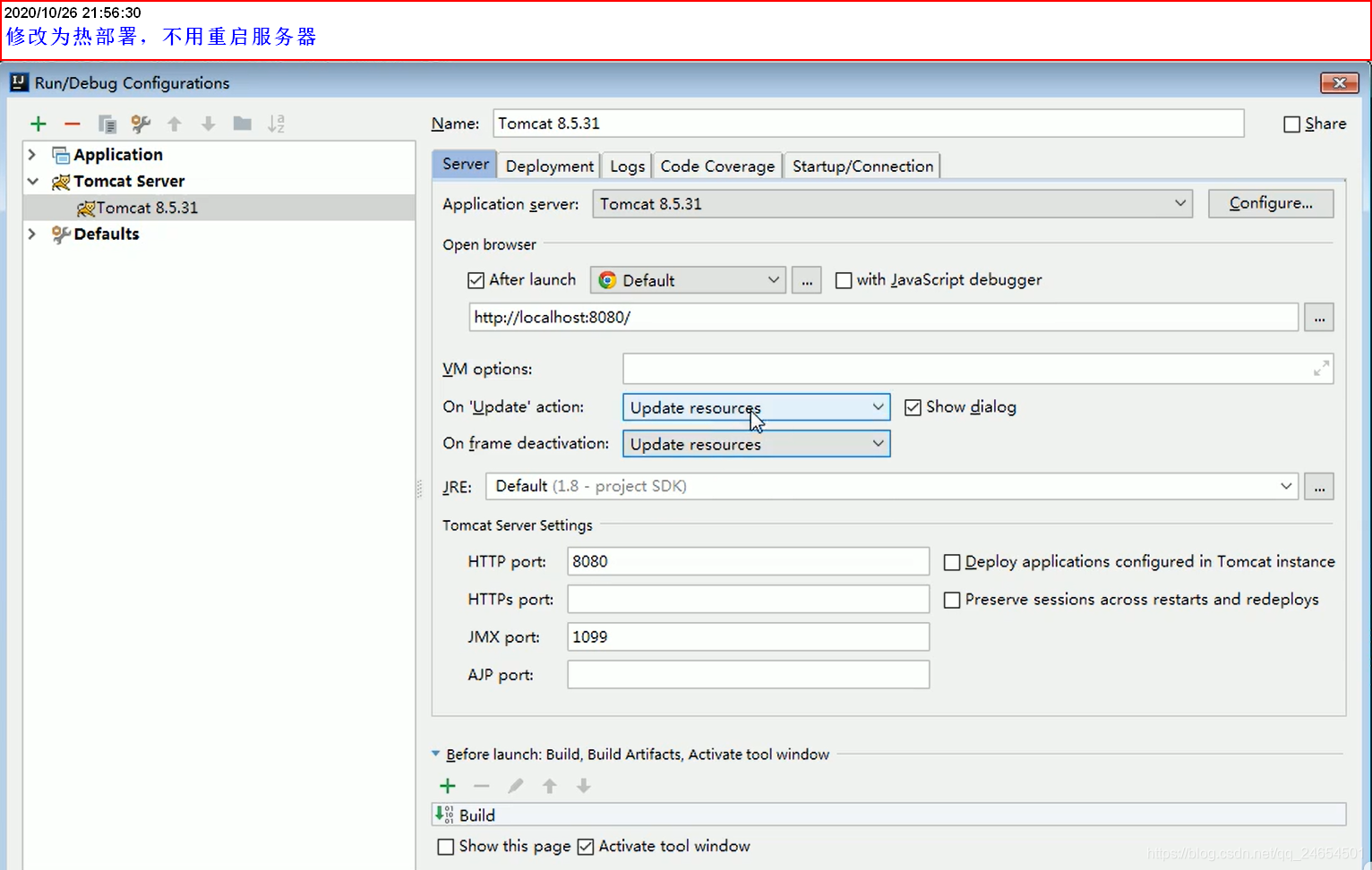Image resolution: width=1372 pixels, height=870 pixels.
Task: Close Run/Debug Configurations dialog
Action: [1340, 82]
